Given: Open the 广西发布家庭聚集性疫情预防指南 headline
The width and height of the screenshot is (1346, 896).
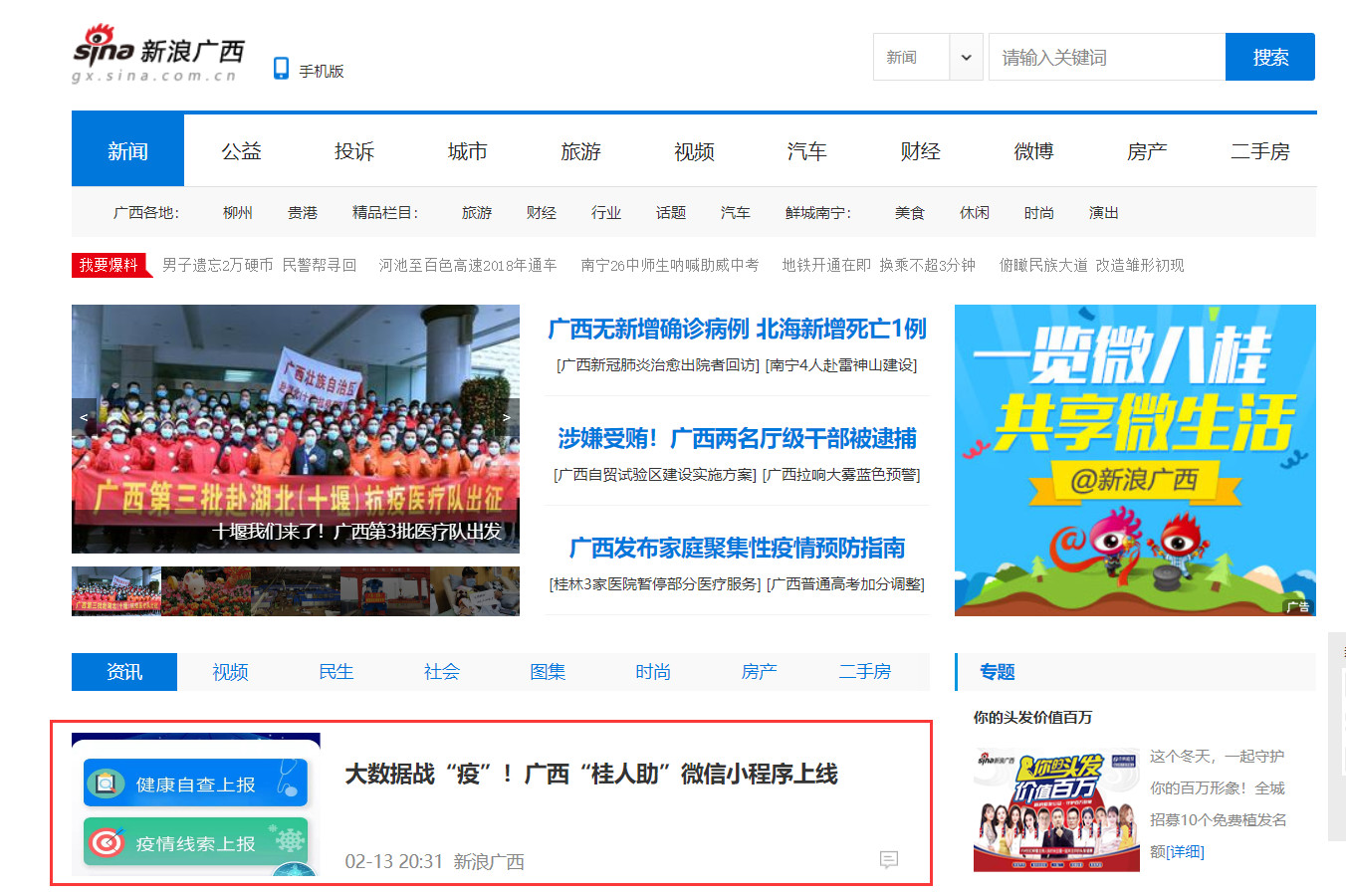Looking at the screenshot, I should click(737, 548).
